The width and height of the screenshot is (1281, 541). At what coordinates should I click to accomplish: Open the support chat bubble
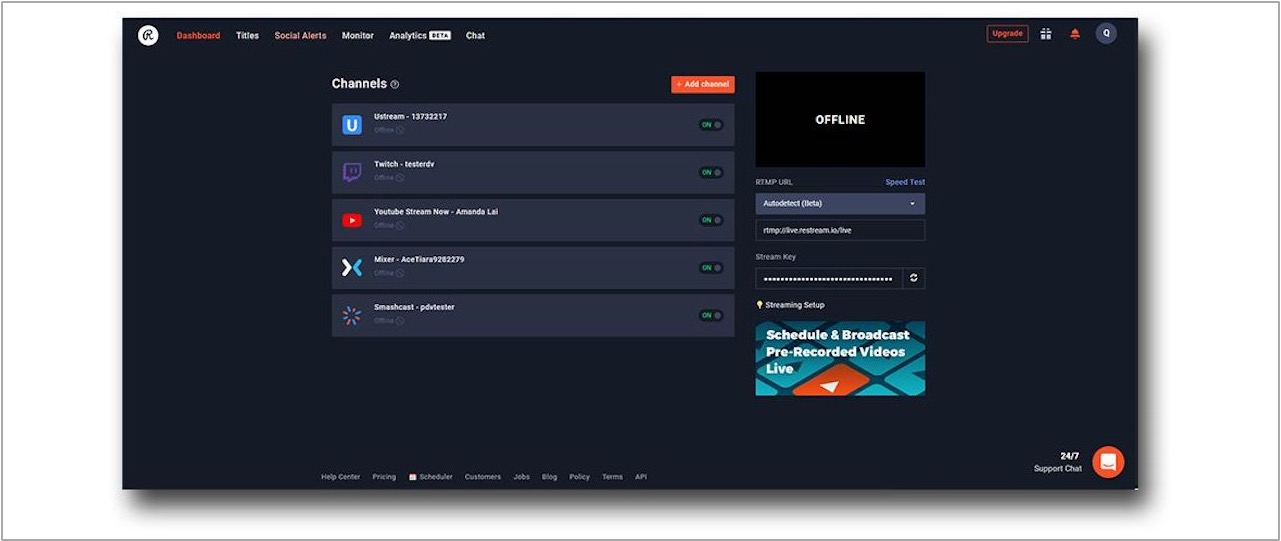coord(1108,462)
